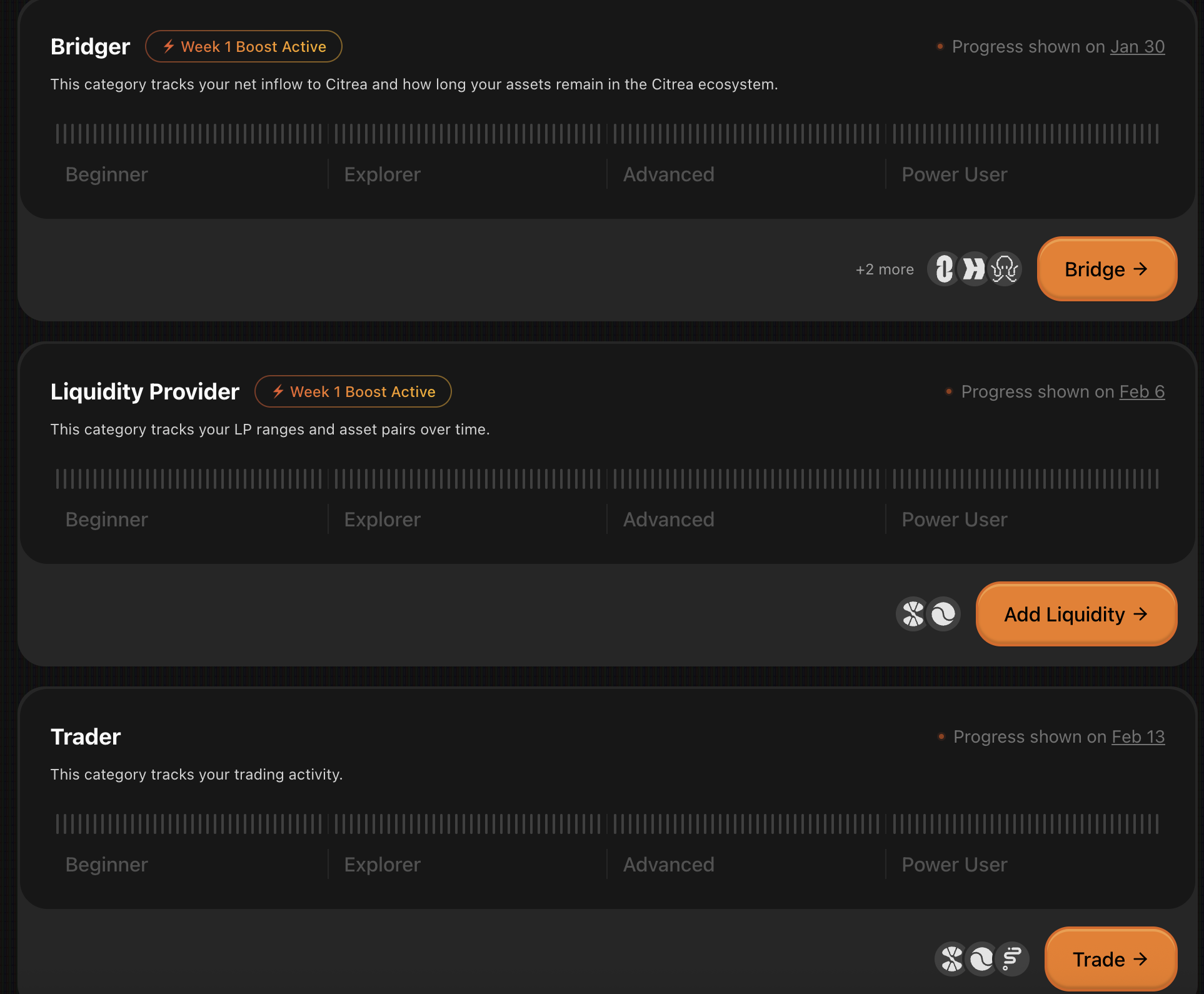The height and width of the screenshot is (994, 1204).
Task: Click the chain-link icon beside Bridge button
Action: click(943, 269)
